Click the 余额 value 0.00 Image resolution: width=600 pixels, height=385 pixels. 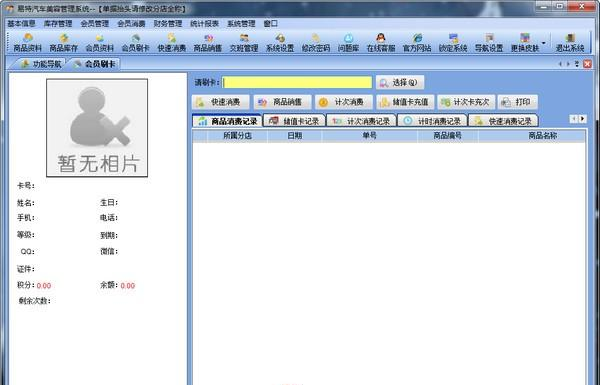click(x=128, y=285)
